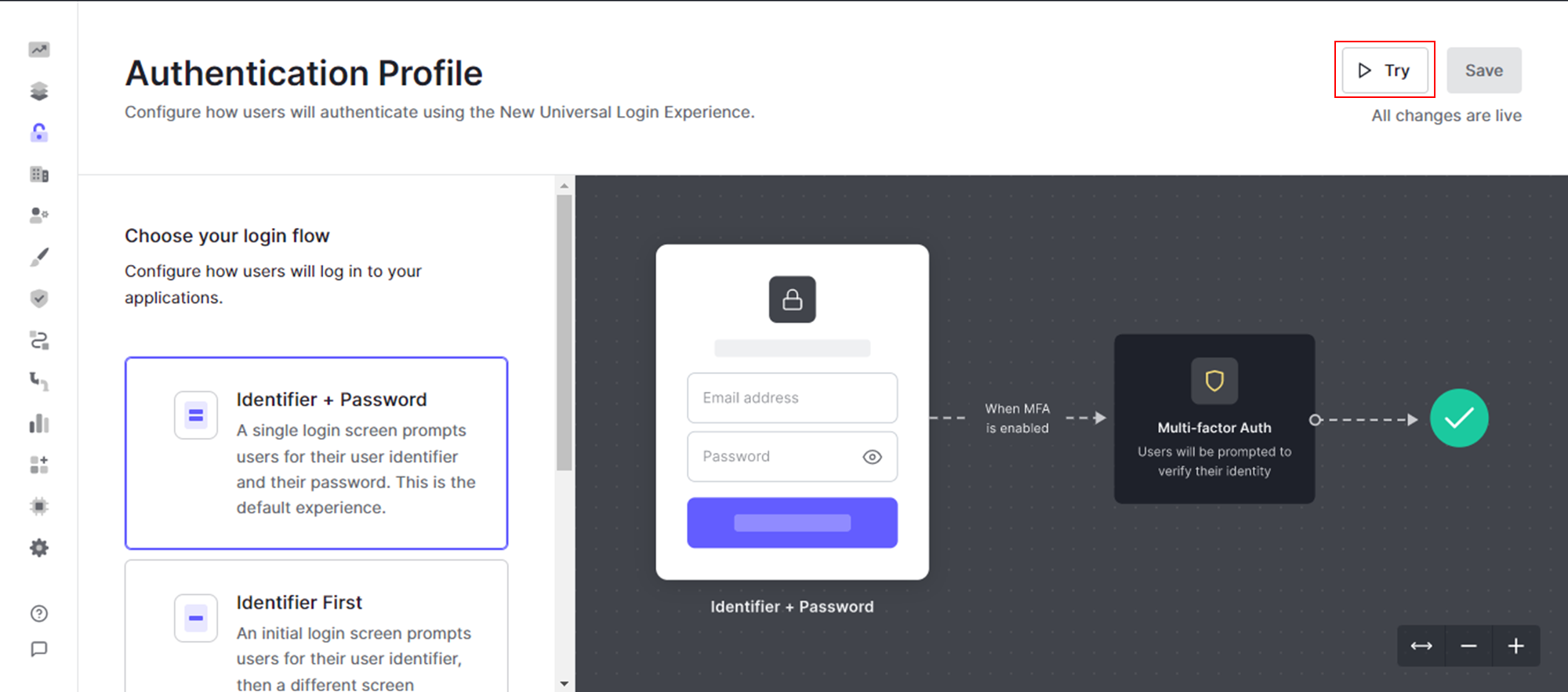Zoom in on the flow preview
The image size is (1568, 692).
coord(1515,645)
